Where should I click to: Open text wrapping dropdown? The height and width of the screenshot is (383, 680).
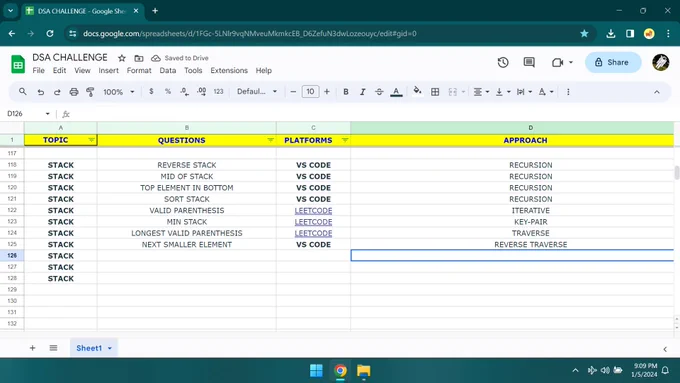coord(524,92)
